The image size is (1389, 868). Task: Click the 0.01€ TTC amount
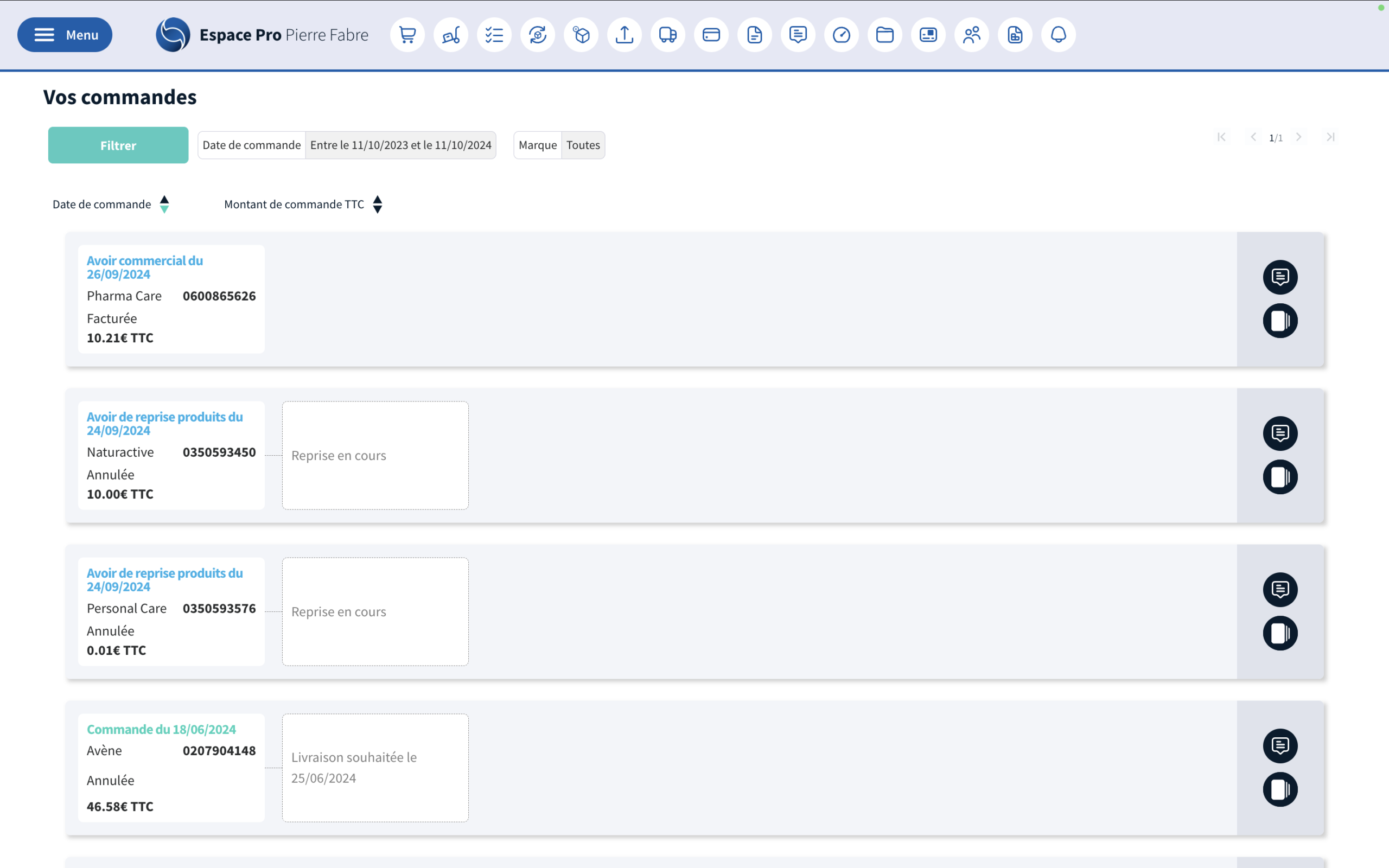(x=117, y=650)
